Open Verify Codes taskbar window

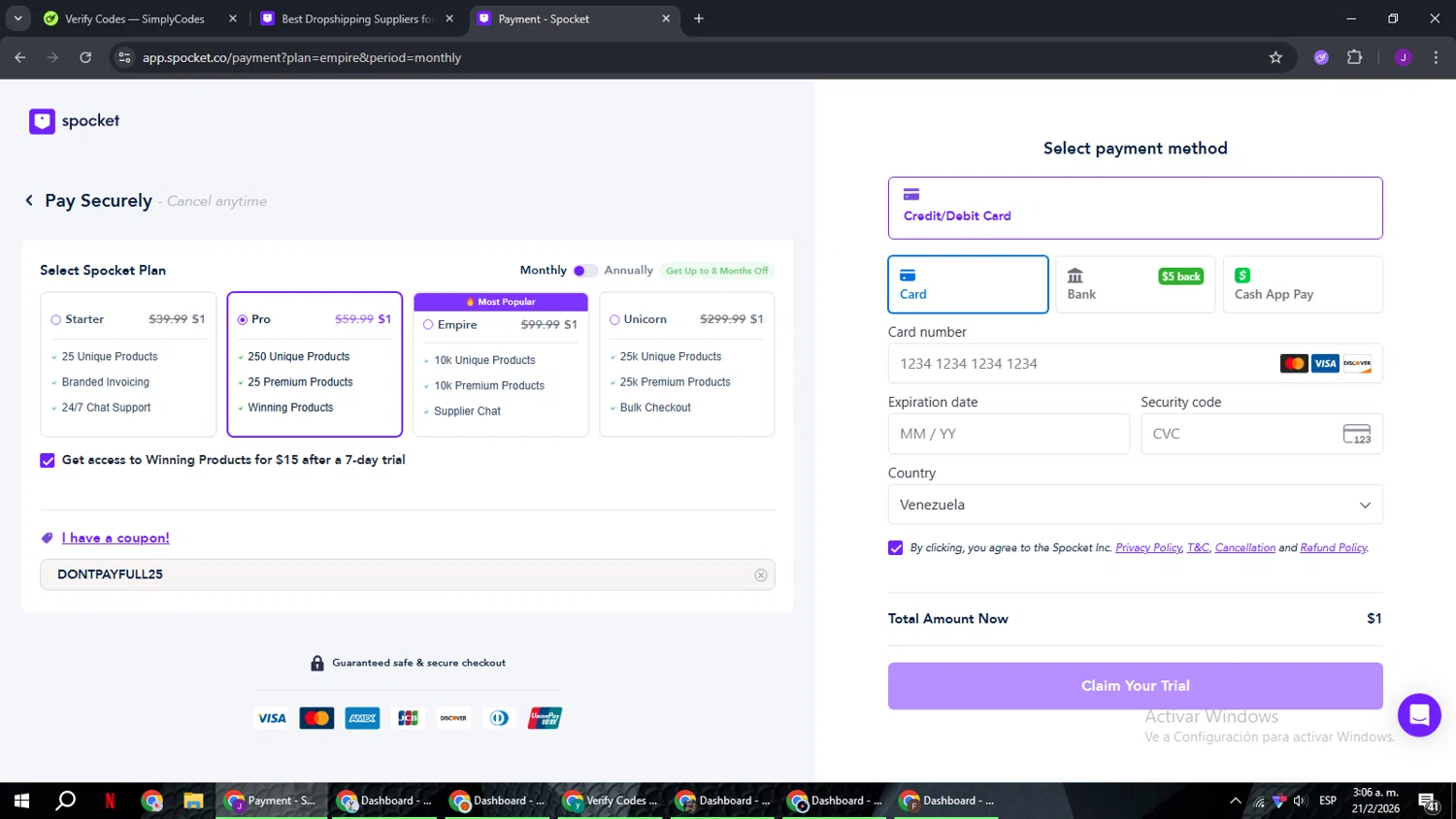[x=612, y=801]
